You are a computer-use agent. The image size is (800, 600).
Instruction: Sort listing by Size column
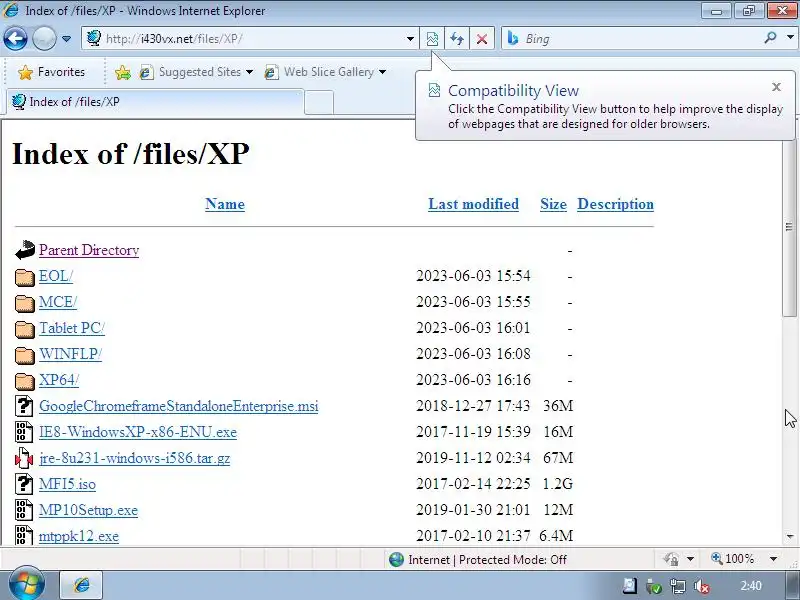(554, 204)
